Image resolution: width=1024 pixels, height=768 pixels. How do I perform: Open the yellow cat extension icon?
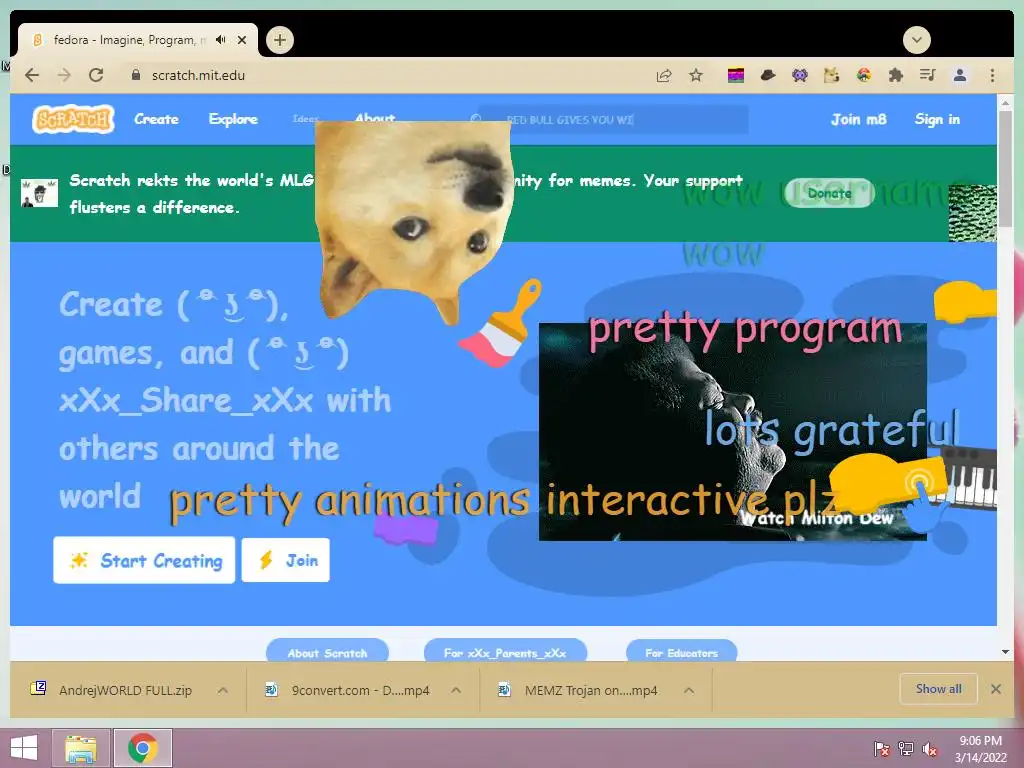(x=831, y=76)
